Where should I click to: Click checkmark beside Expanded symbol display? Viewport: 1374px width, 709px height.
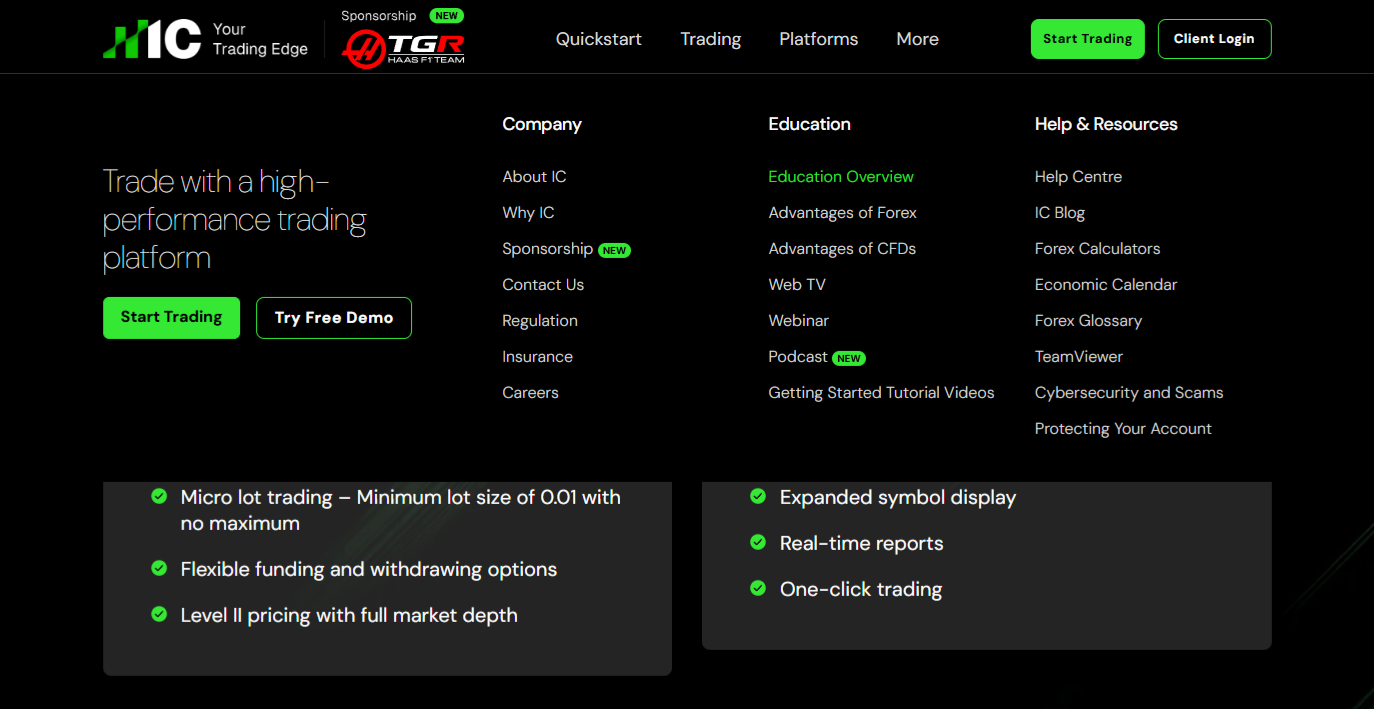(758, 496)
